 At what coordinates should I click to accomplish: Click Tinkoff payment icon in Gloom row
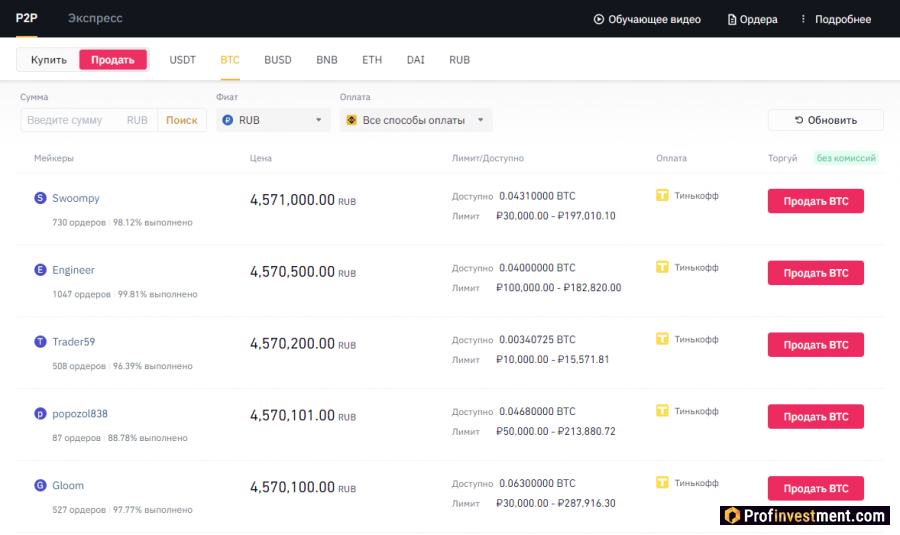click(662, 482)
